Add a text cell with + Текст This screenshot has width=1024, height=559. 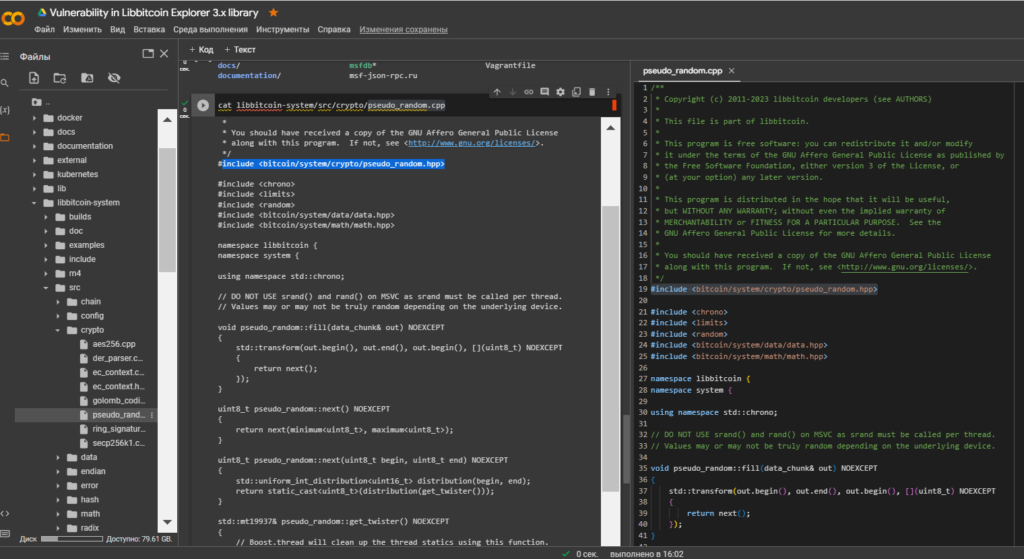[x=240, y=50]
